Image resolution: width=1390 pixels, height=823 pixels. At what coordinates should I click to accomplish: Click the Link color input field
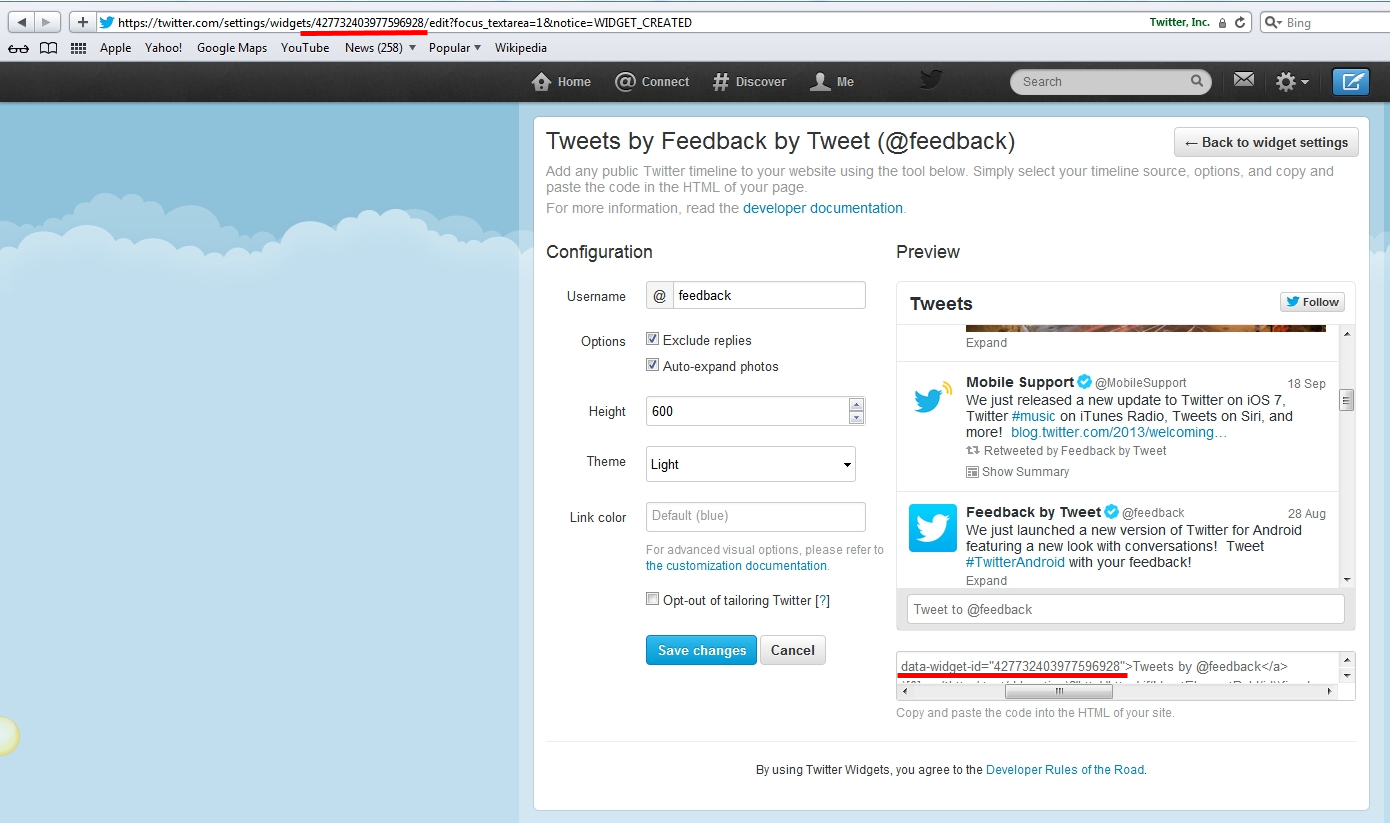755,516
